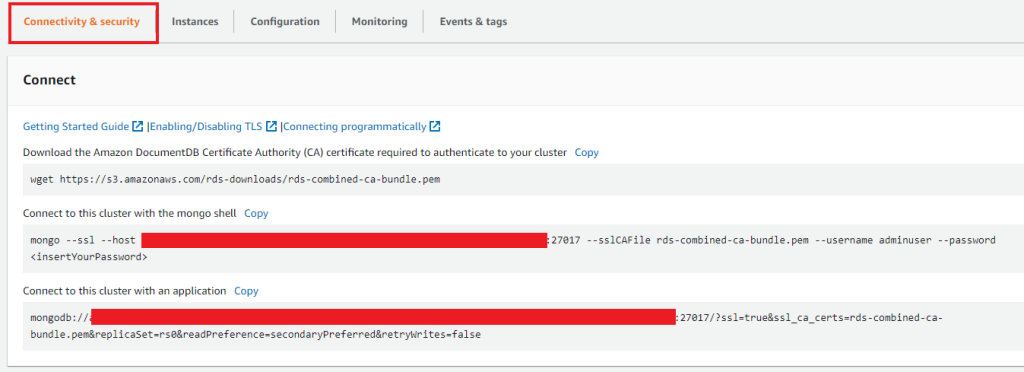Screen dimensions: 1024x372
Task: Copy the mongo shell connection command
Action: point(256,213)
